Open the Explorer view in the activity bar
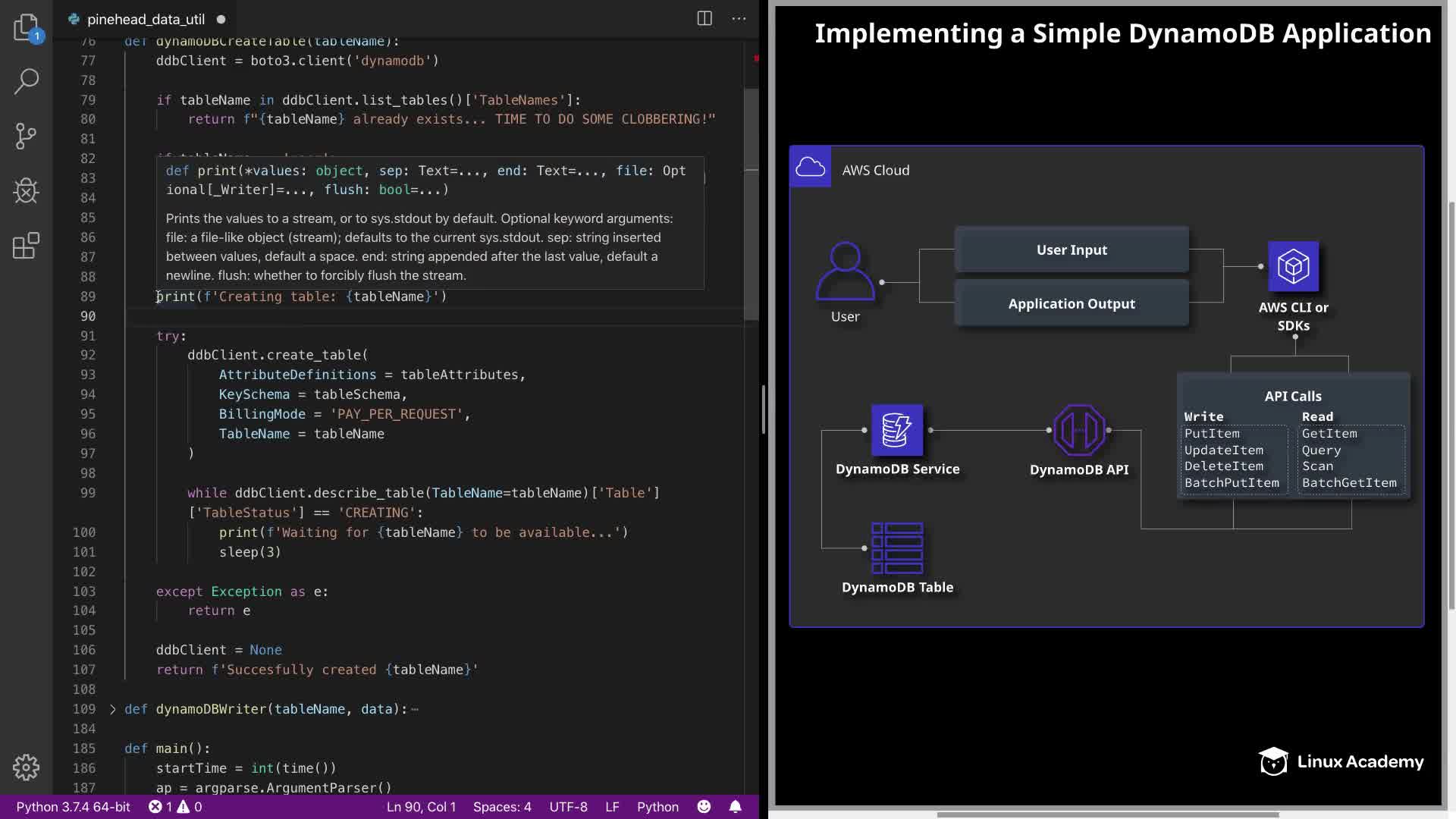This screenshot has width=1456, height=819. (x=26, y=27)
